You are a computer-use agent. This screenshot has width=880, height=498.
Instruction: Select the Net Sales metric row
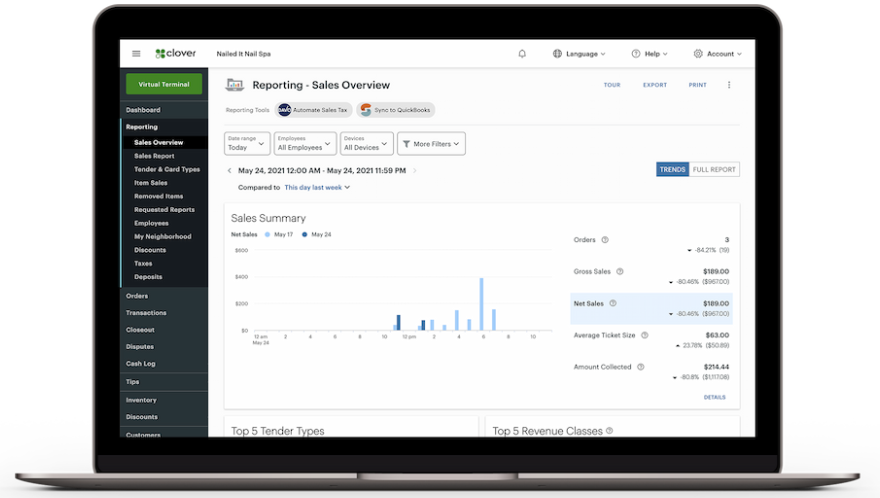click(x=651, y=308)
